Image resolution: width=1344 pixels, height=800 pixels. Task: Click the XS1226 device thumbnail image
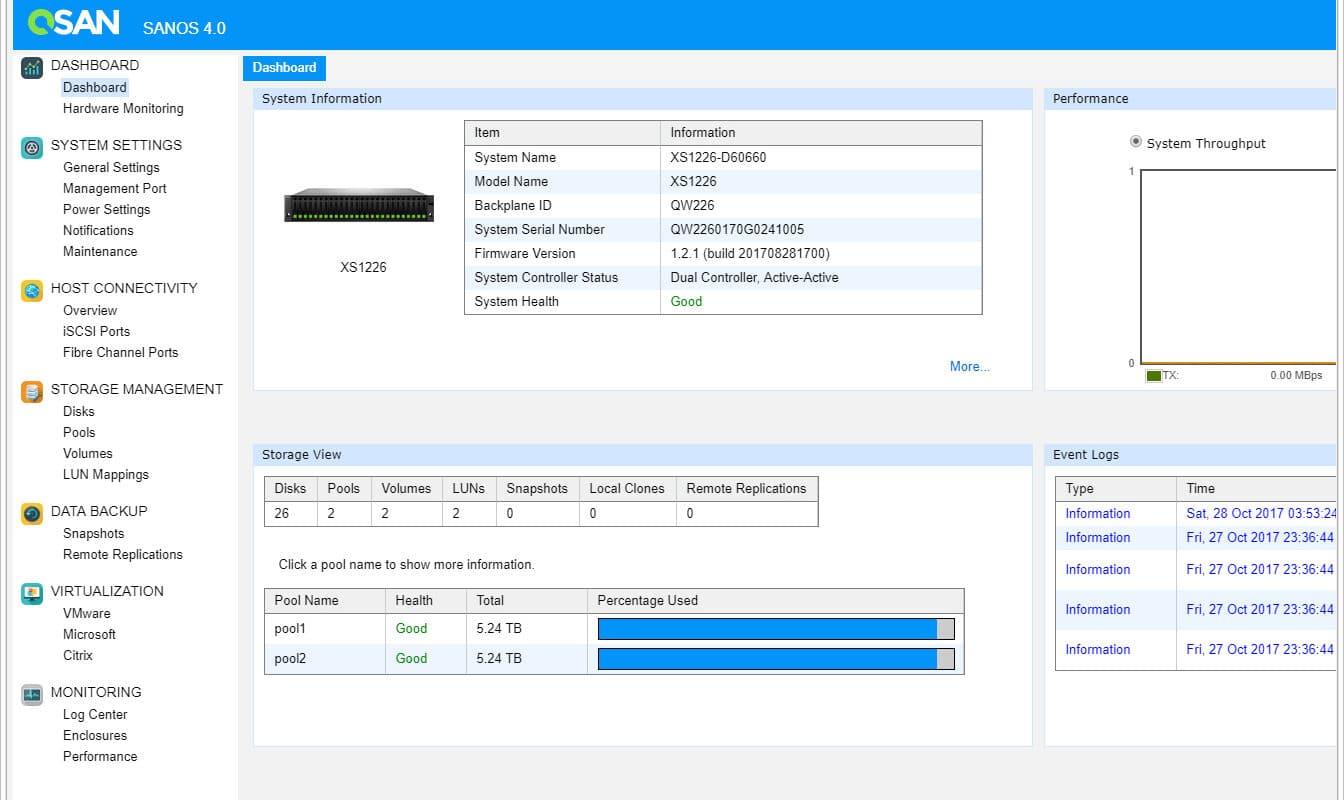(359, 206)
